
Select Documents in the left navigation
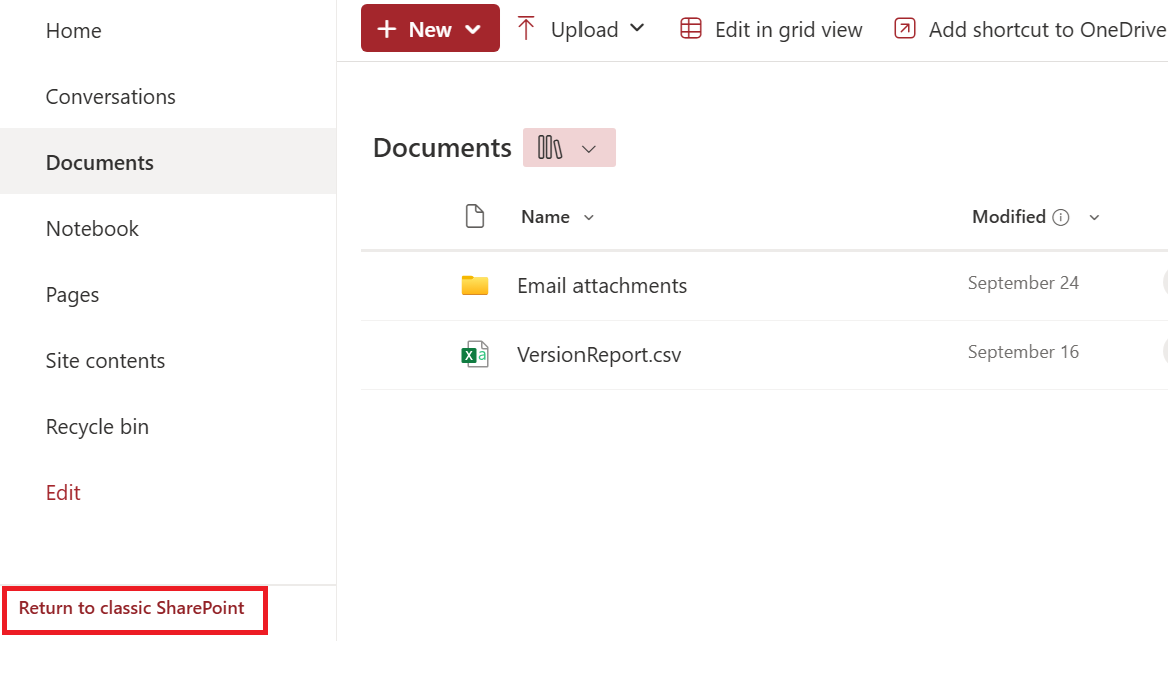point(100,162)
